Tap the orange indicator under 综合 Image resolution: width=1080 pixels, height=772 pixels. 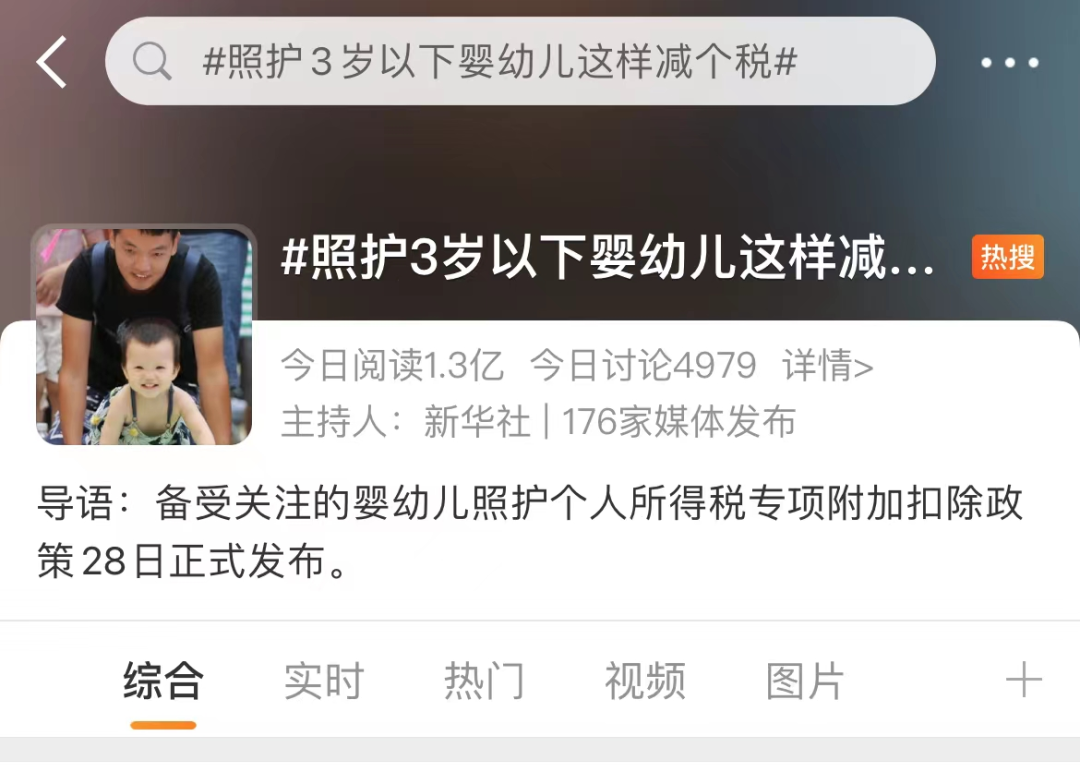click(x=163, y=724)
